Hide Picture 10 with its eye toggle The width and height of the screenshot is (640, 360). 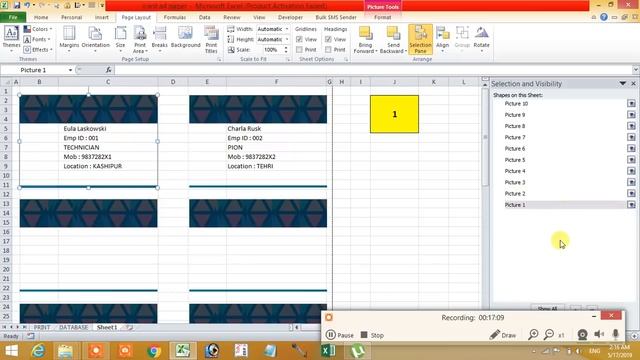(631, 104)
